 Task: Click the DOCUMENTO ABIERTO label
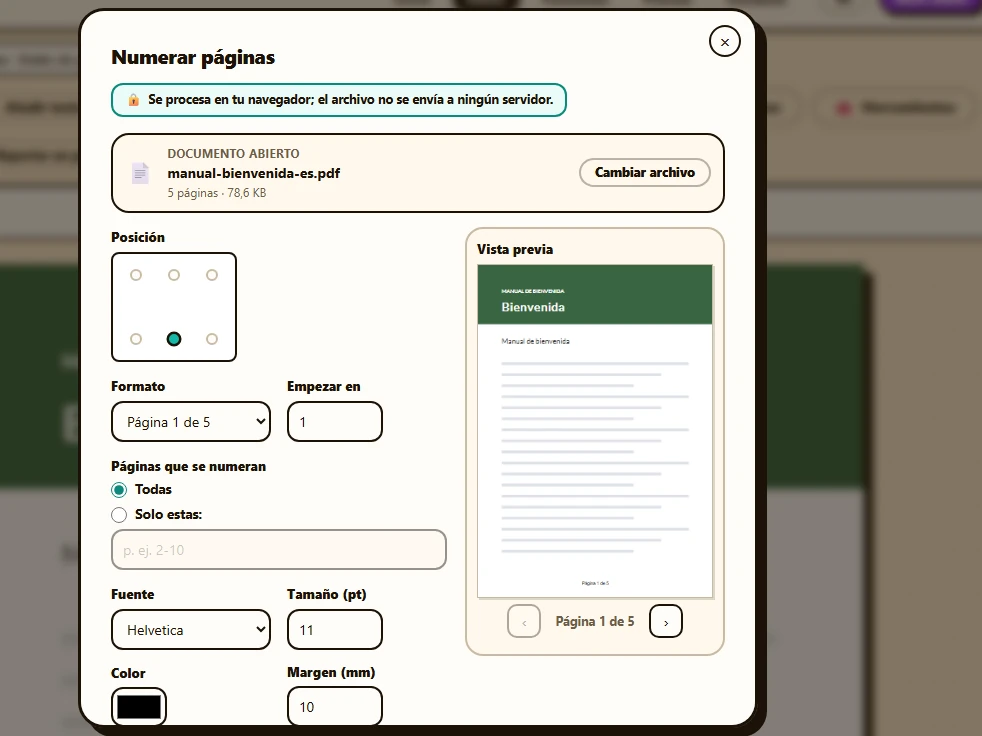[234, 153]
